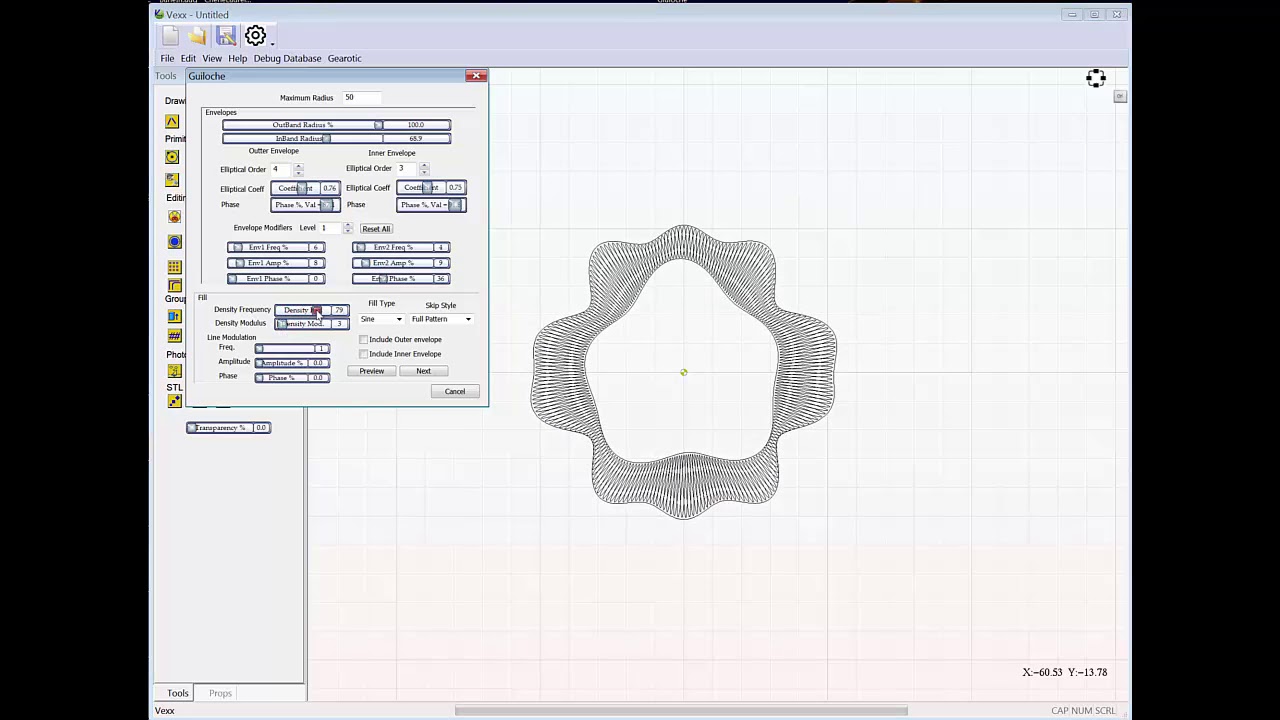
Task: Adjust the Line Modulation Freq. slider
Action: coord(292,348)
